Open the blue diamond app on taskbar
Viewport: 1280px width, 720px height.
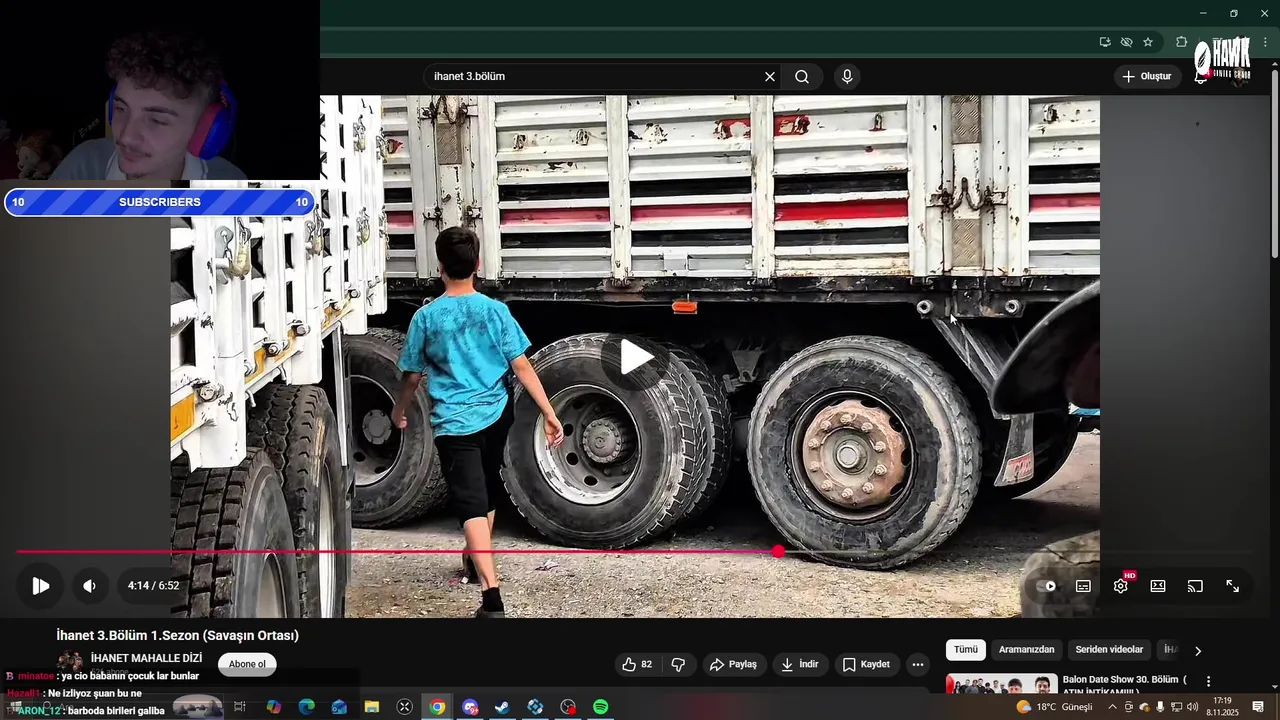[535, 707]
